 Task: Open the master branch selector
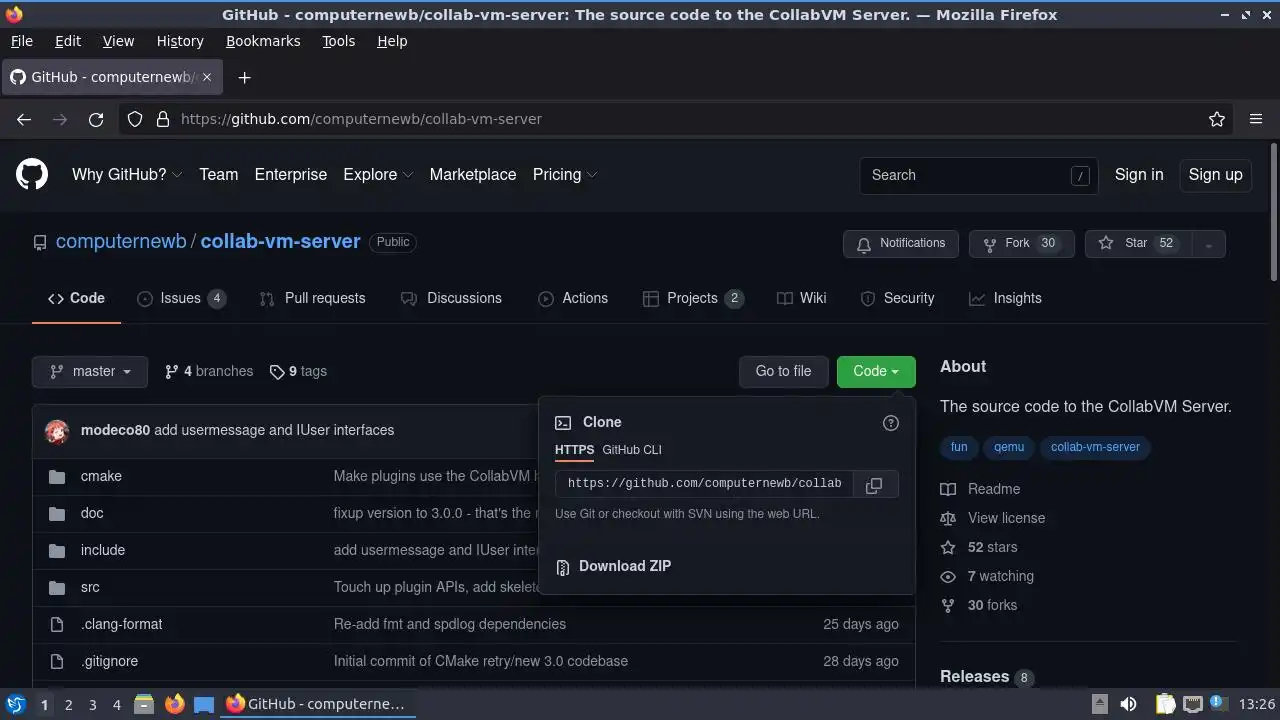[90, 372]
